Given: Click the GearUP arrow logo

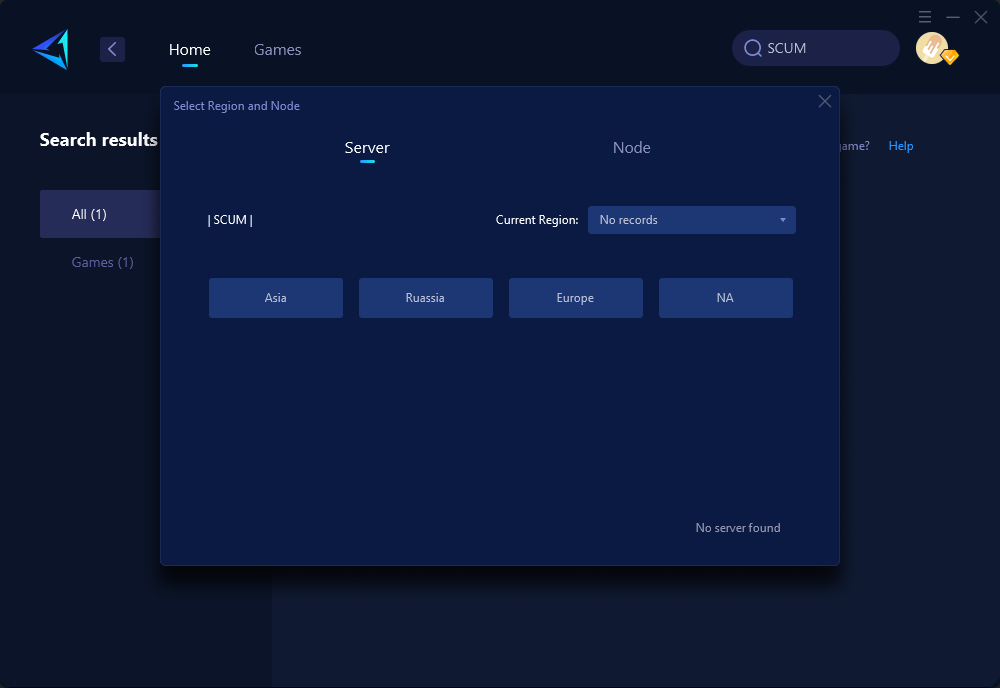Looking at the screenshot, I should (x=52, y=49).
